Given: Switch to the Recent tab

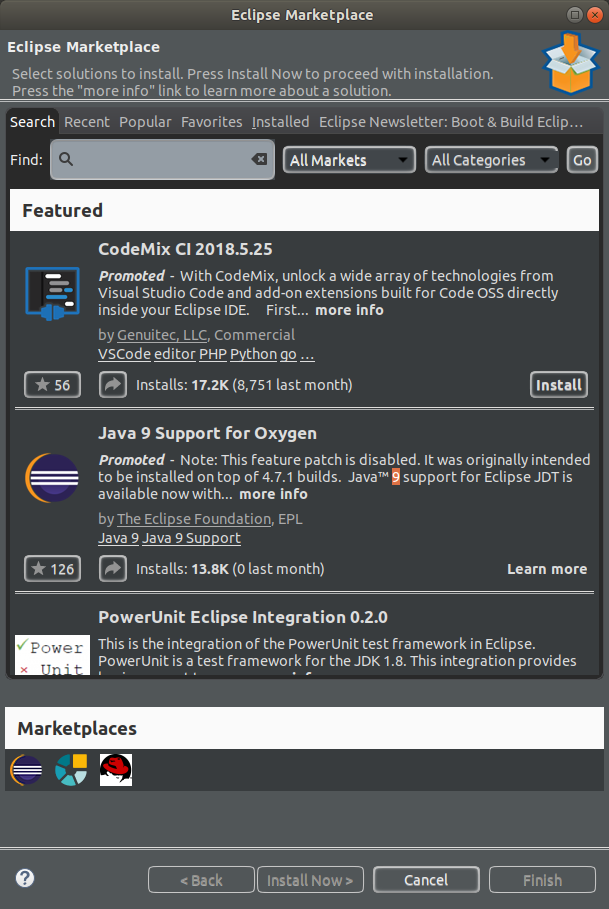Looking at the screenshot, I should [x=87, y=122].
